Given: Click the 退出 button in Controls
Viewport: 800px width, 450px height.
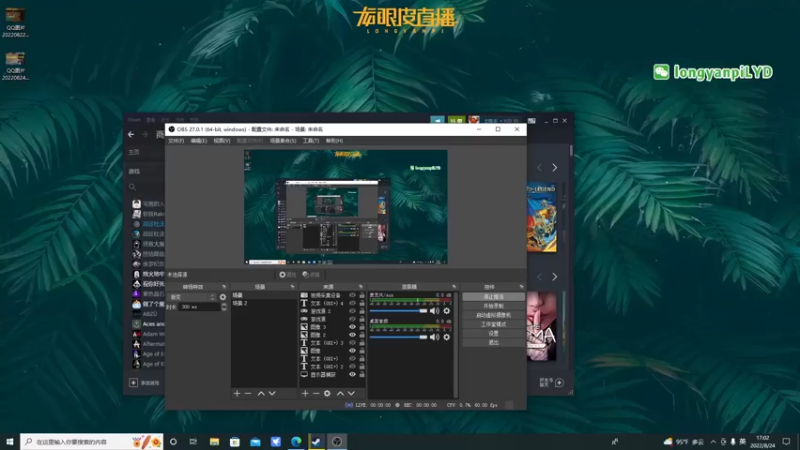Looking at the screenshot, I should [493, 342].
